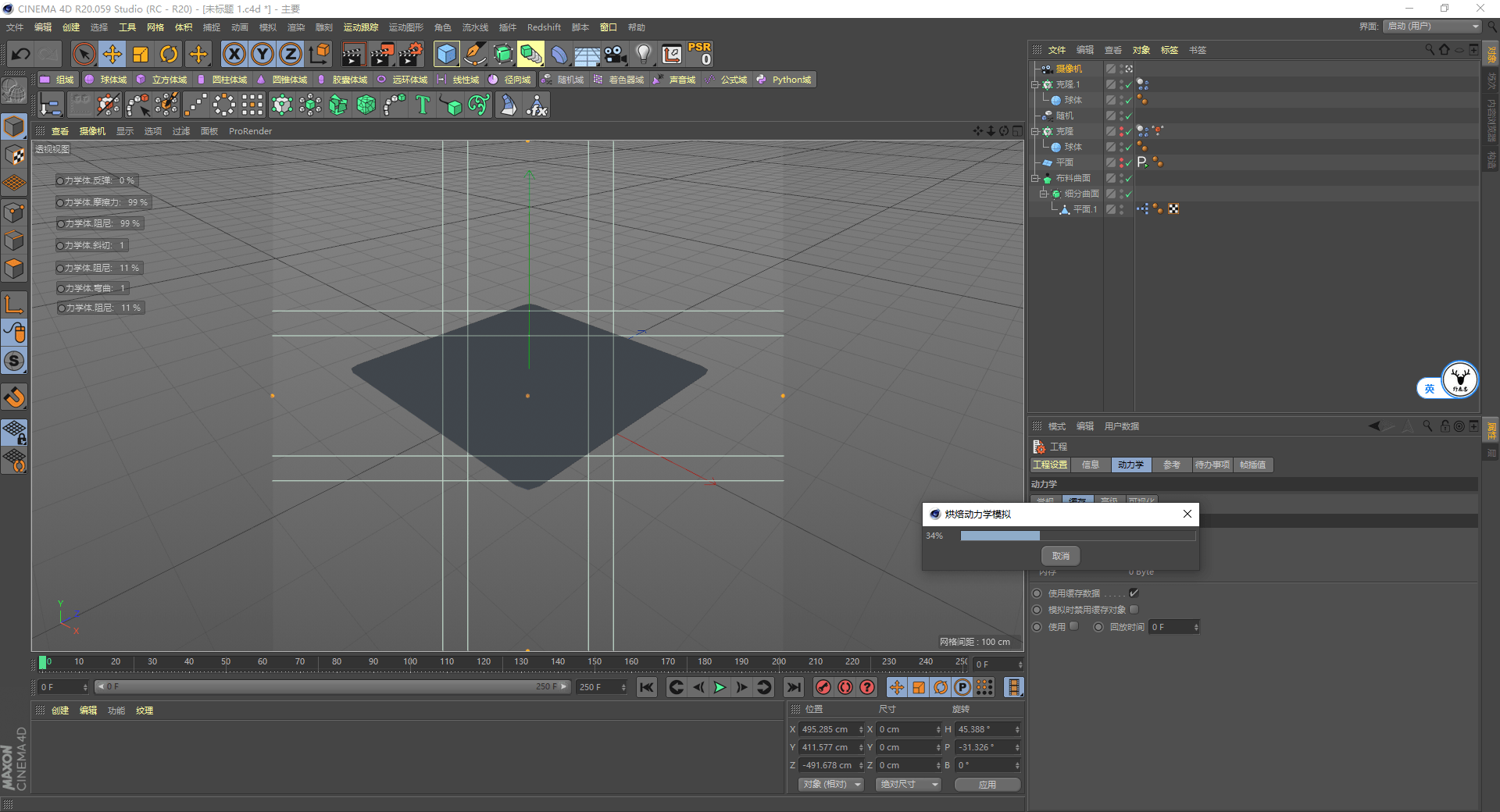This screenshot has height=812, width=1500.
Task: Click the camera object icon in toolbar
Action: click(x=616, y=54)
